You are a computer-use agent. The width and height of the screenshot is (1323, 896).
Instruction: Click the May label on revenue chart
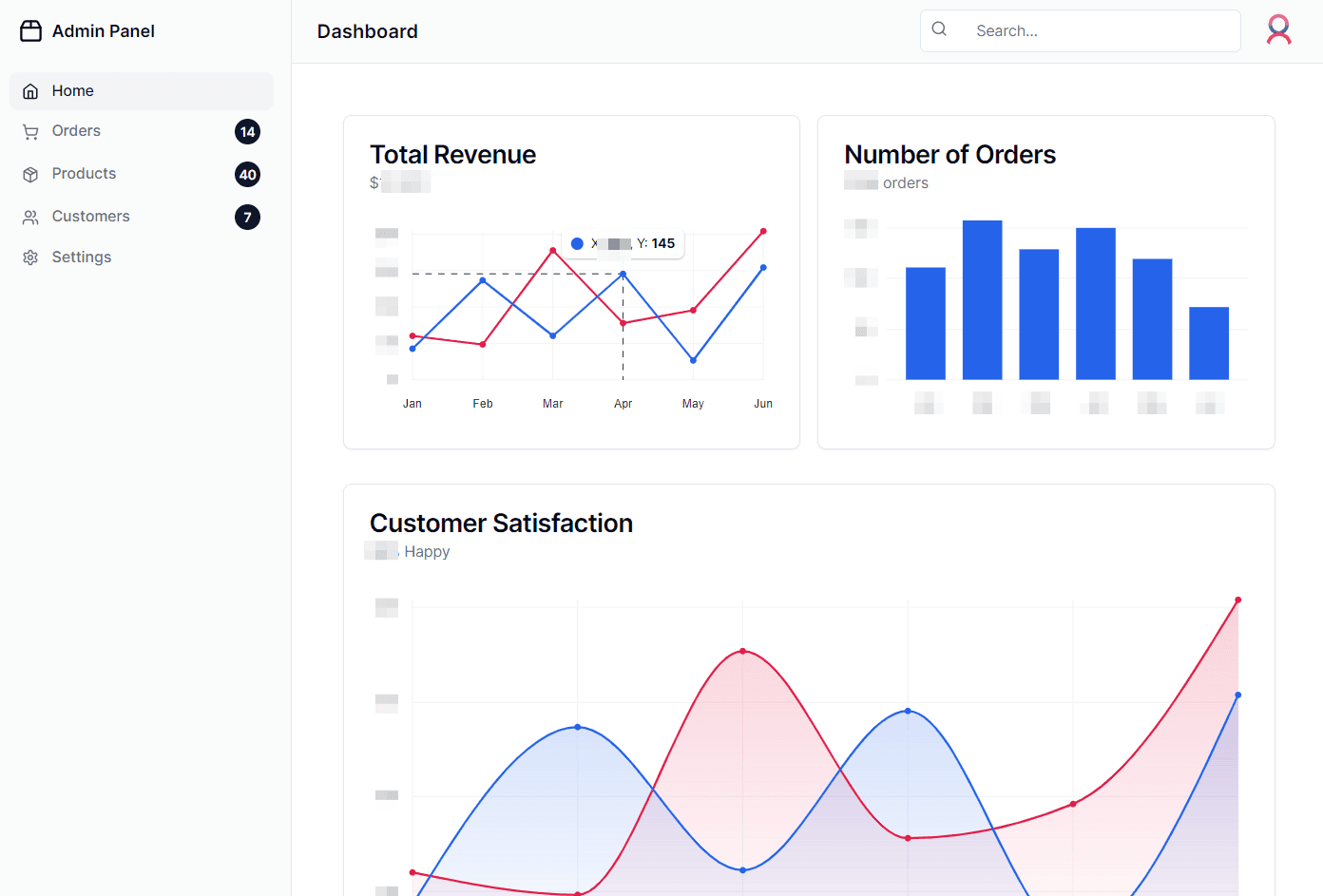[693, 404]
